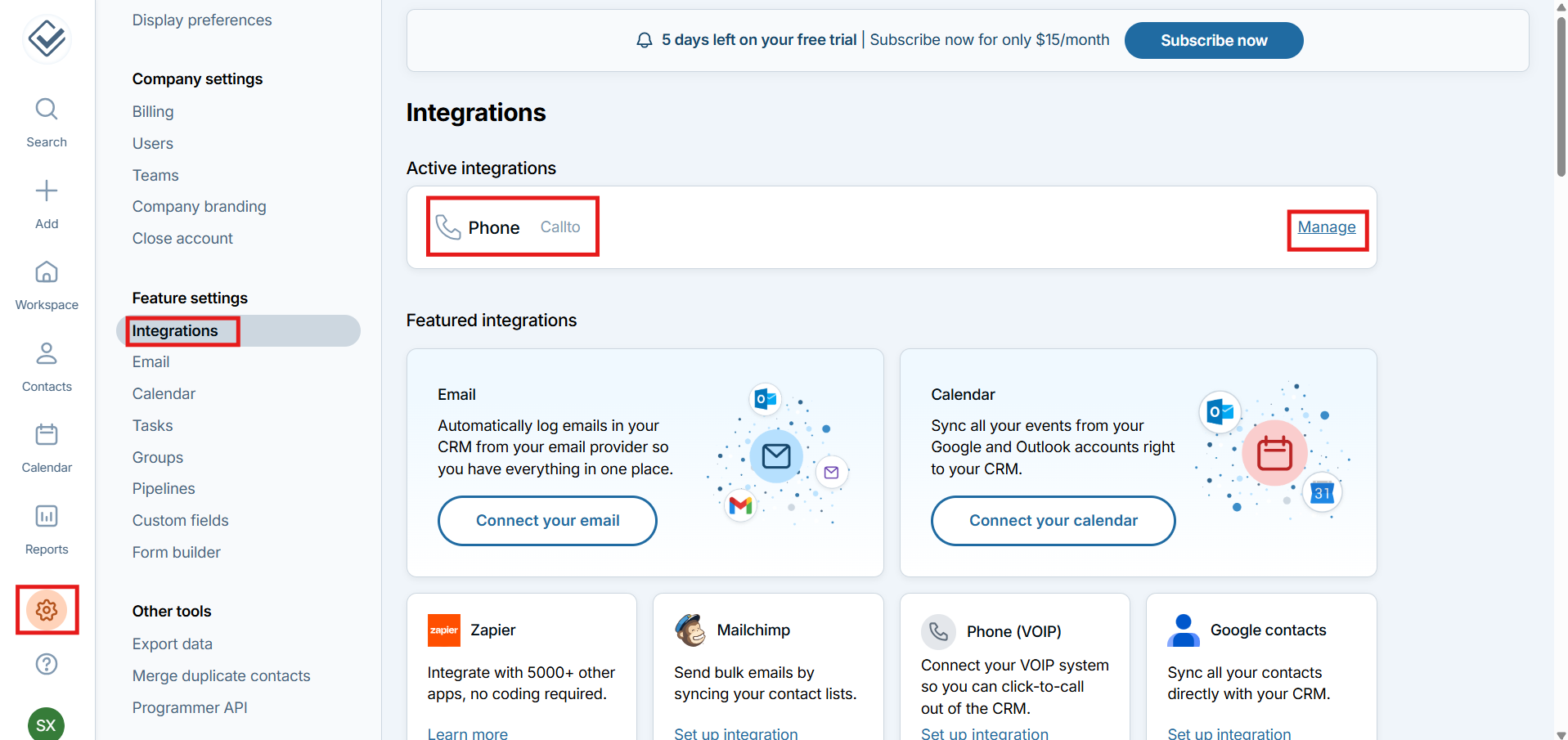
Task: Click the Outlook icon in the Email card
Action: [766, 399]
